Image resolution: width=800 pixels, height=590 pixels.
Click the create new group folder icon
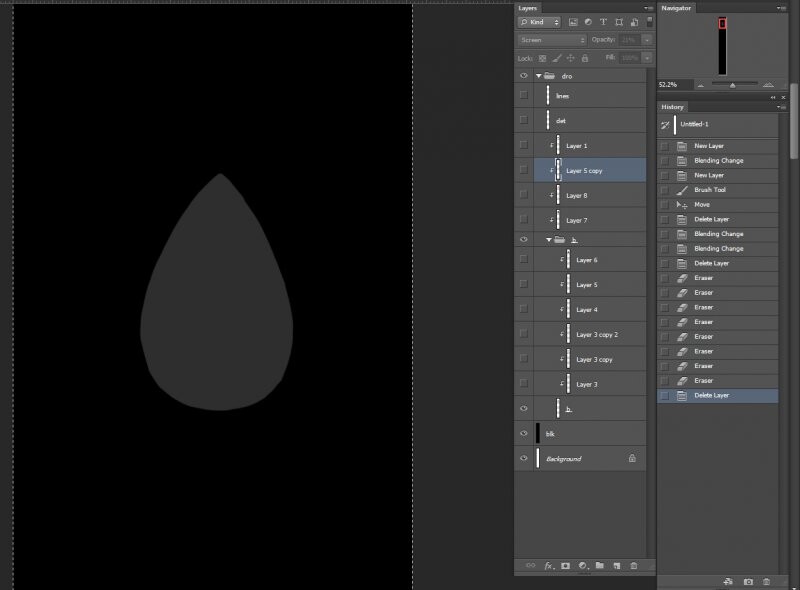[x=599, y=566]
